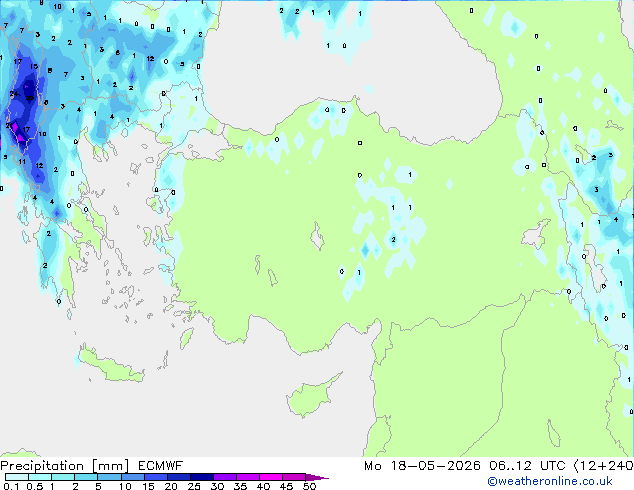
Task: Click the 30–35 mm purple legend swatch
Action: [224, 477]
